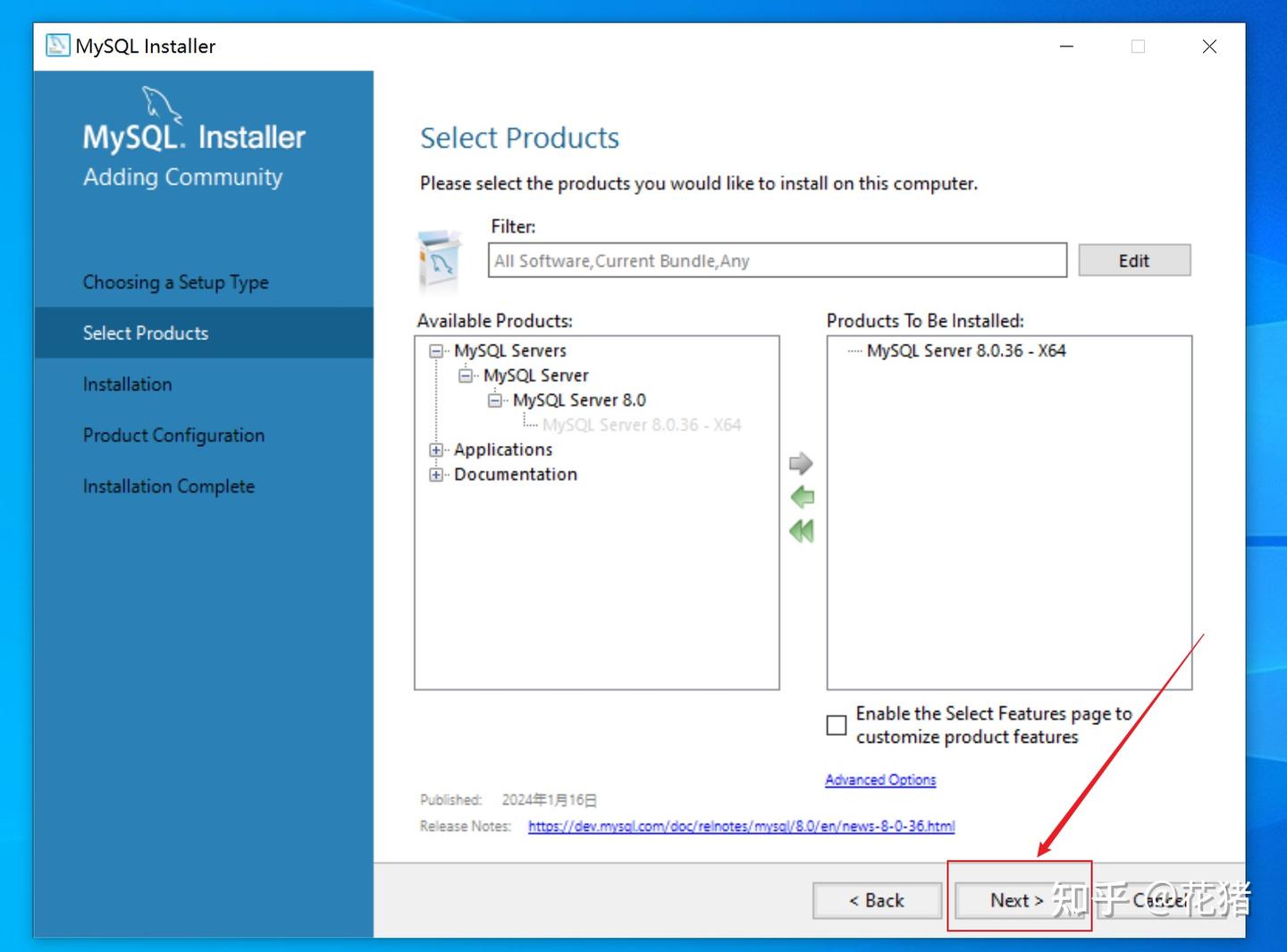
Task: Collapse the MySQL Servers tree node
Action: coord(436,351)
